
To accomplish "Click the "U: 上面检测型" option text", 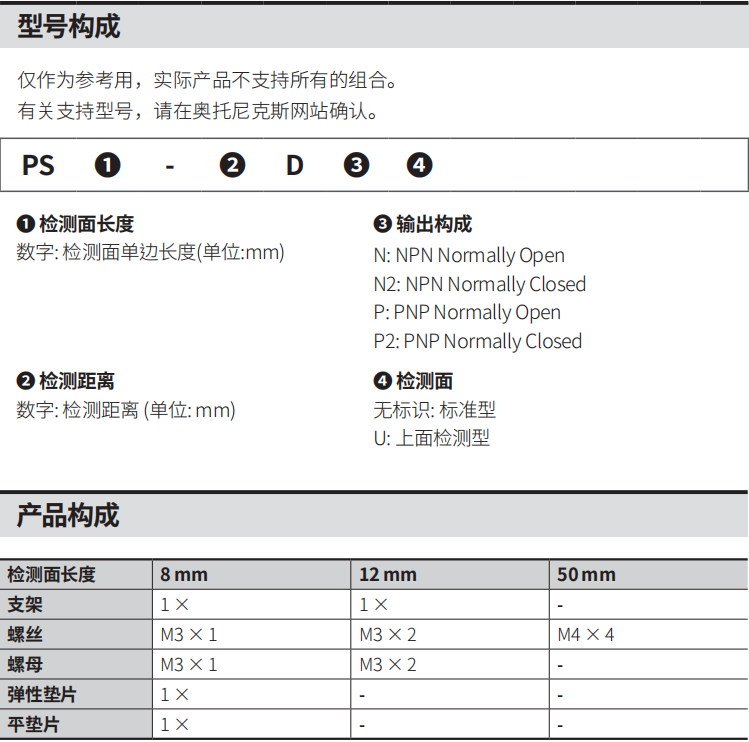I will pos(432,438).
